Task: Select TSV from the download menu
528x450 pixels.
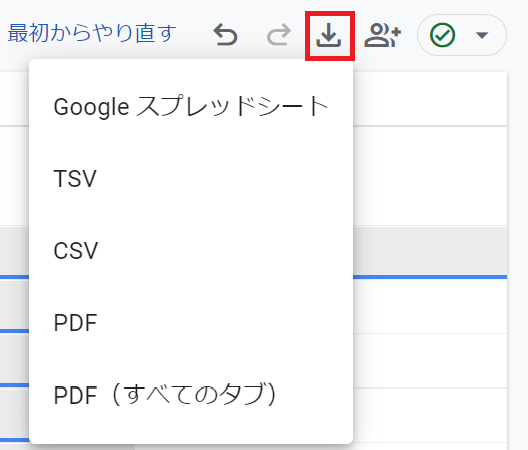Action: [191, 179]
